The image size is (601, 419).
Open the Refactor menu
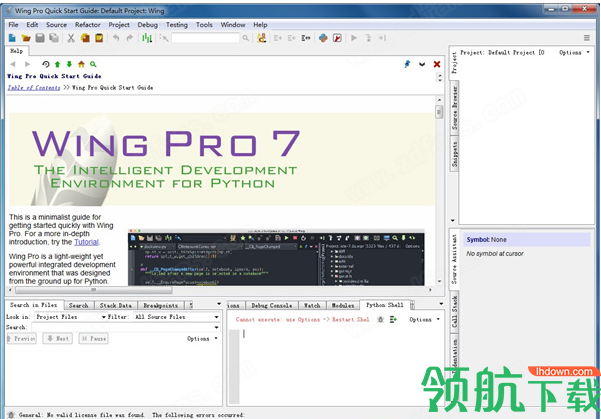pyautogui.click(x=88, y=25)
